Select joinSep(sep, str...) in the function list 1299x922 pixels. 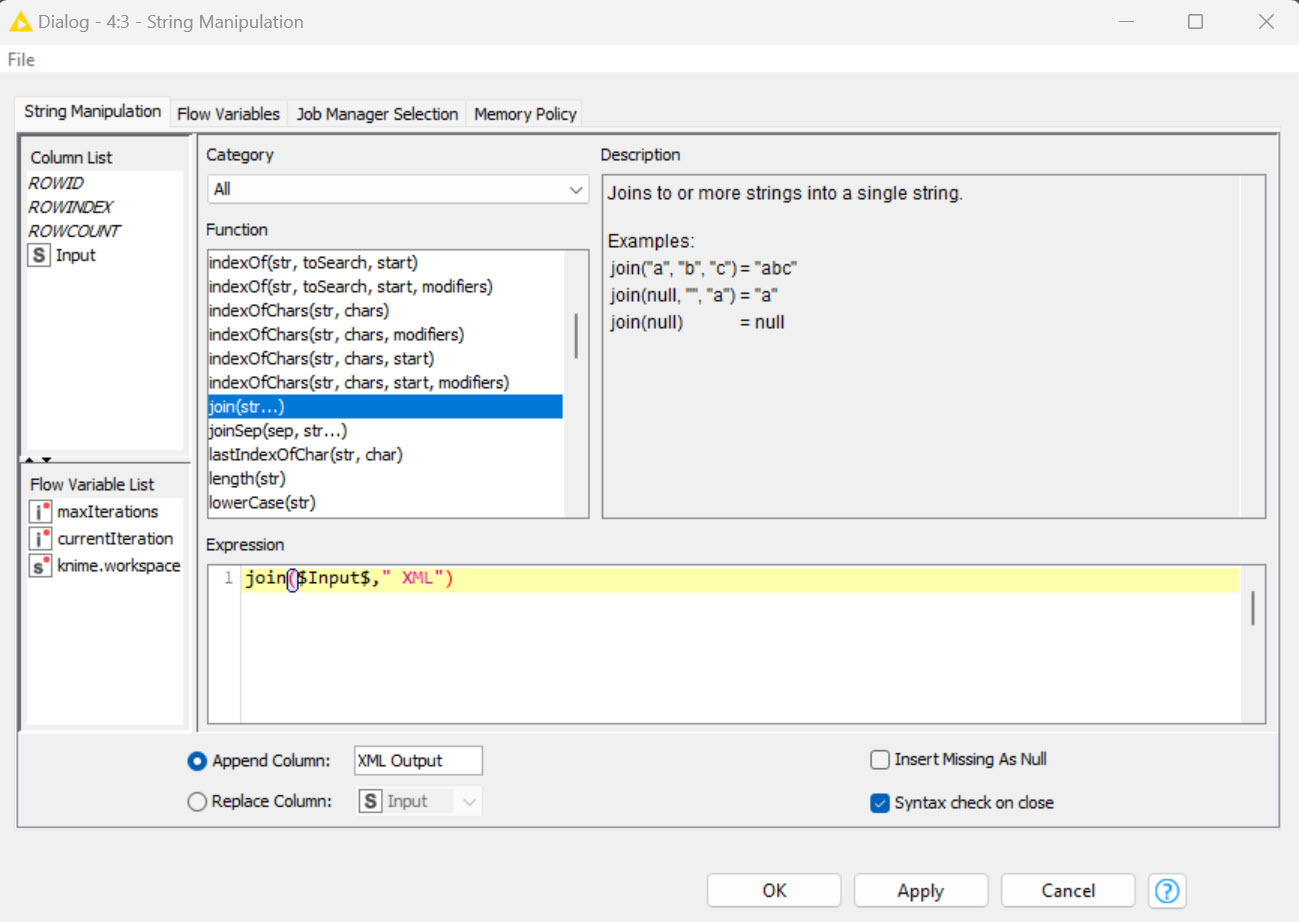278,430
